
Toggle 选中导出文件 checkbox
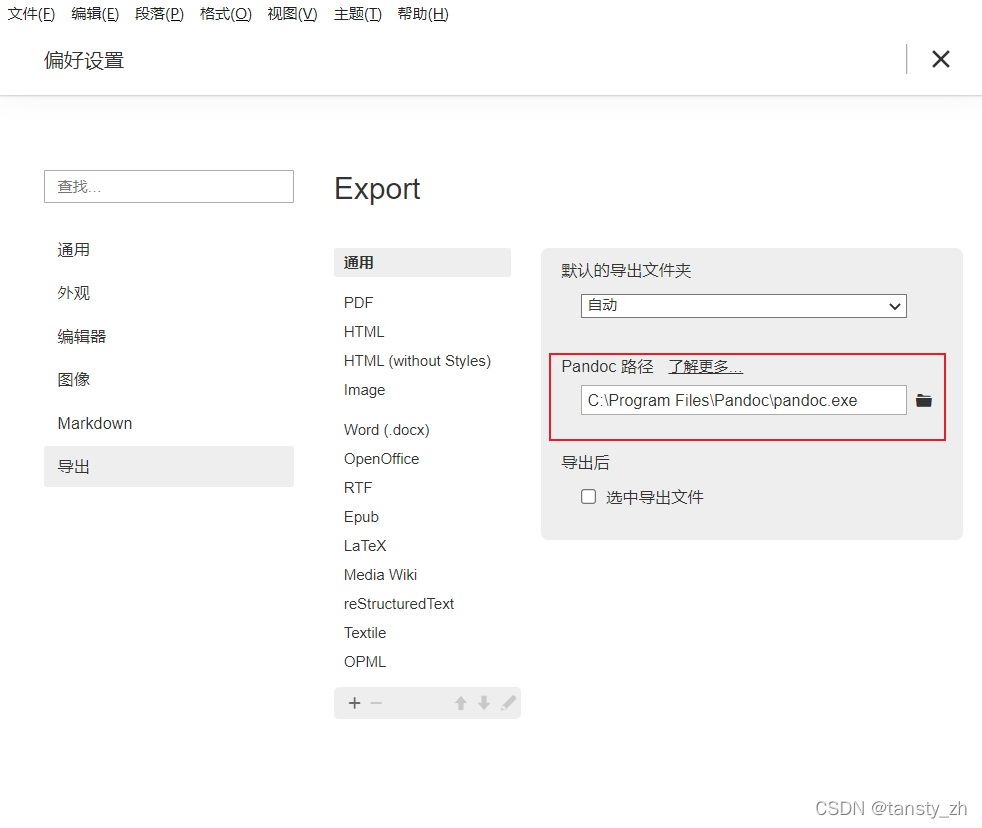click(x=588, y=497)
